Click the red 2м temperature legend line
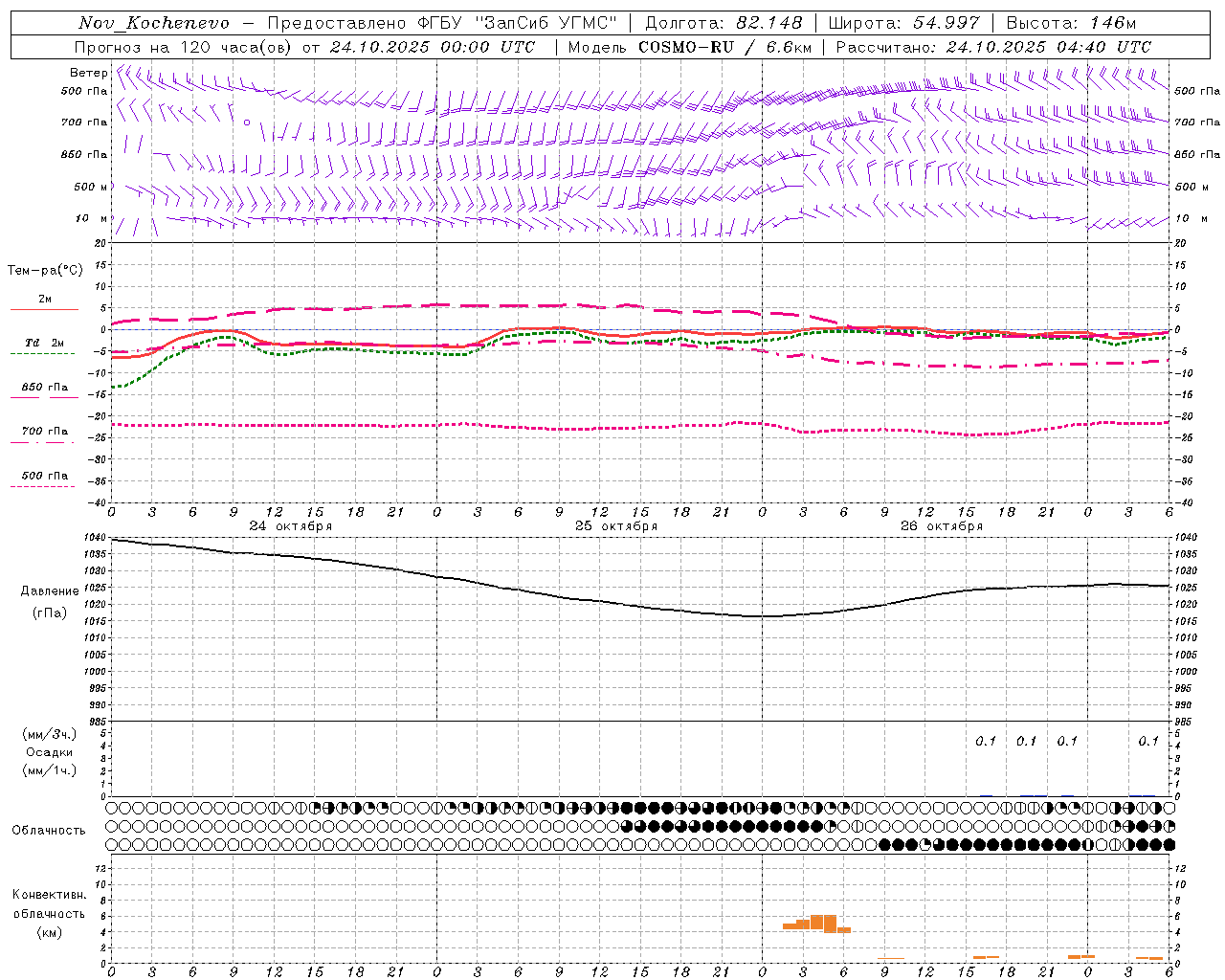Screen dimensions: 1225x980 pyautogui.click(x=44, y=309)
